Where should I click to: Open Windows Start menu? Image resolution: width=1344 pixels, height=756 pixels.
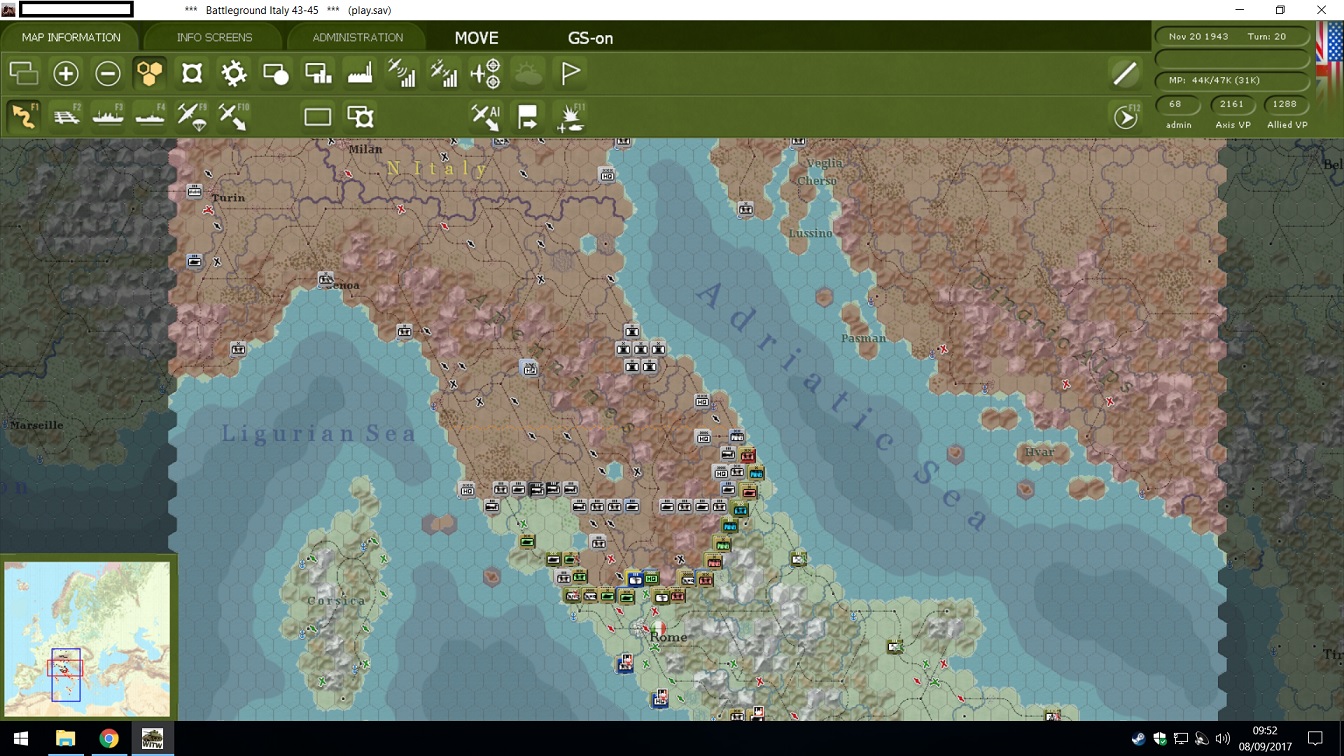[x=22, y=739]
